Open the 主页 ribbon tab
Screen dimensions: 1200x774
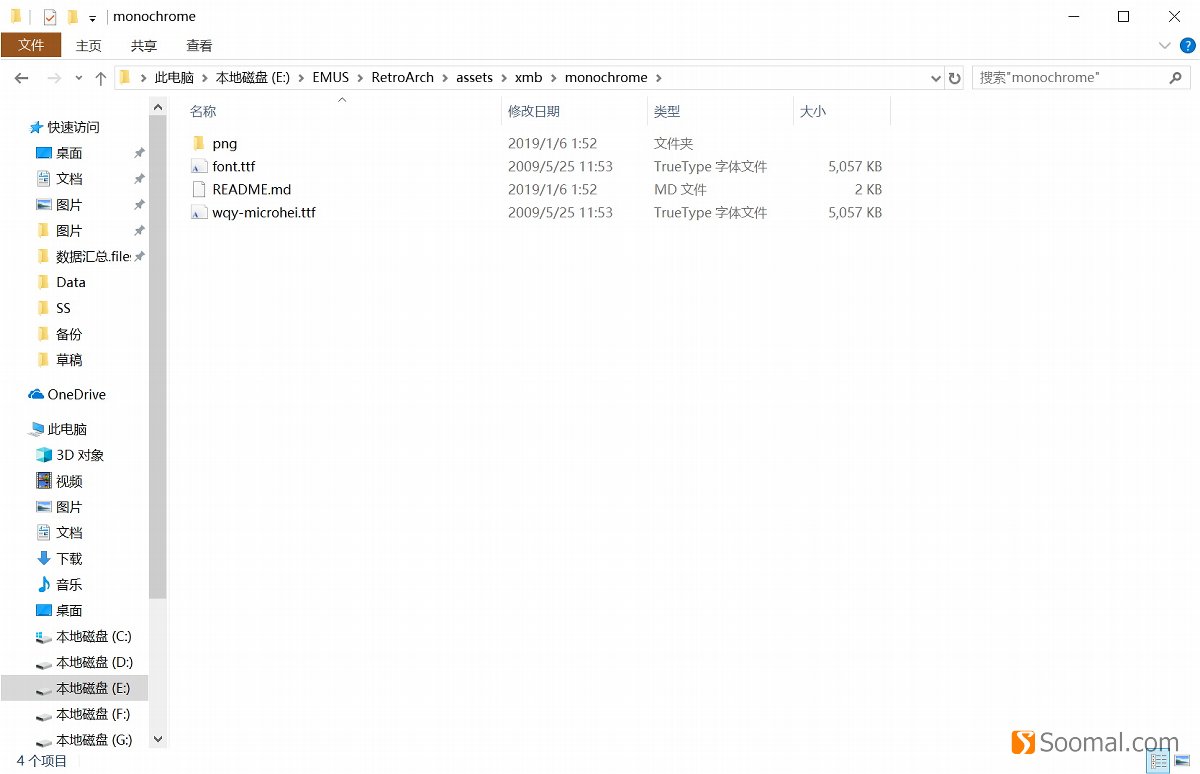pos(88,45)
